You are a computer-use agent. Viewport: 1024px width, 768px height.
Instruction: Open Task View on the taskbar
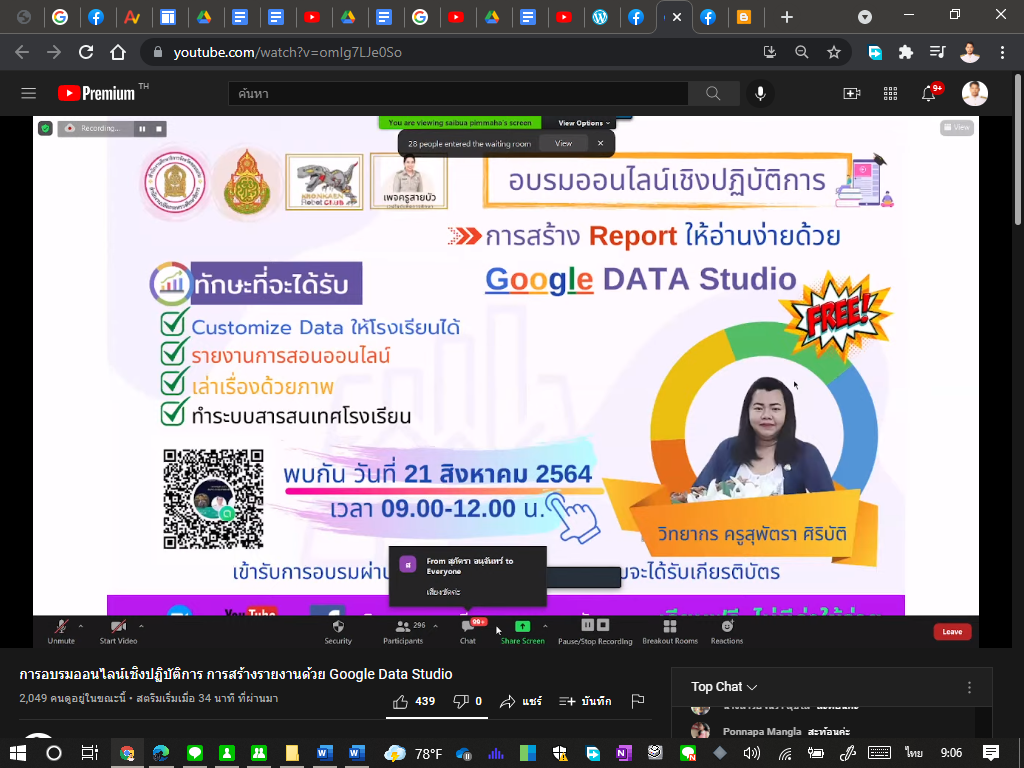click(89, 753)
